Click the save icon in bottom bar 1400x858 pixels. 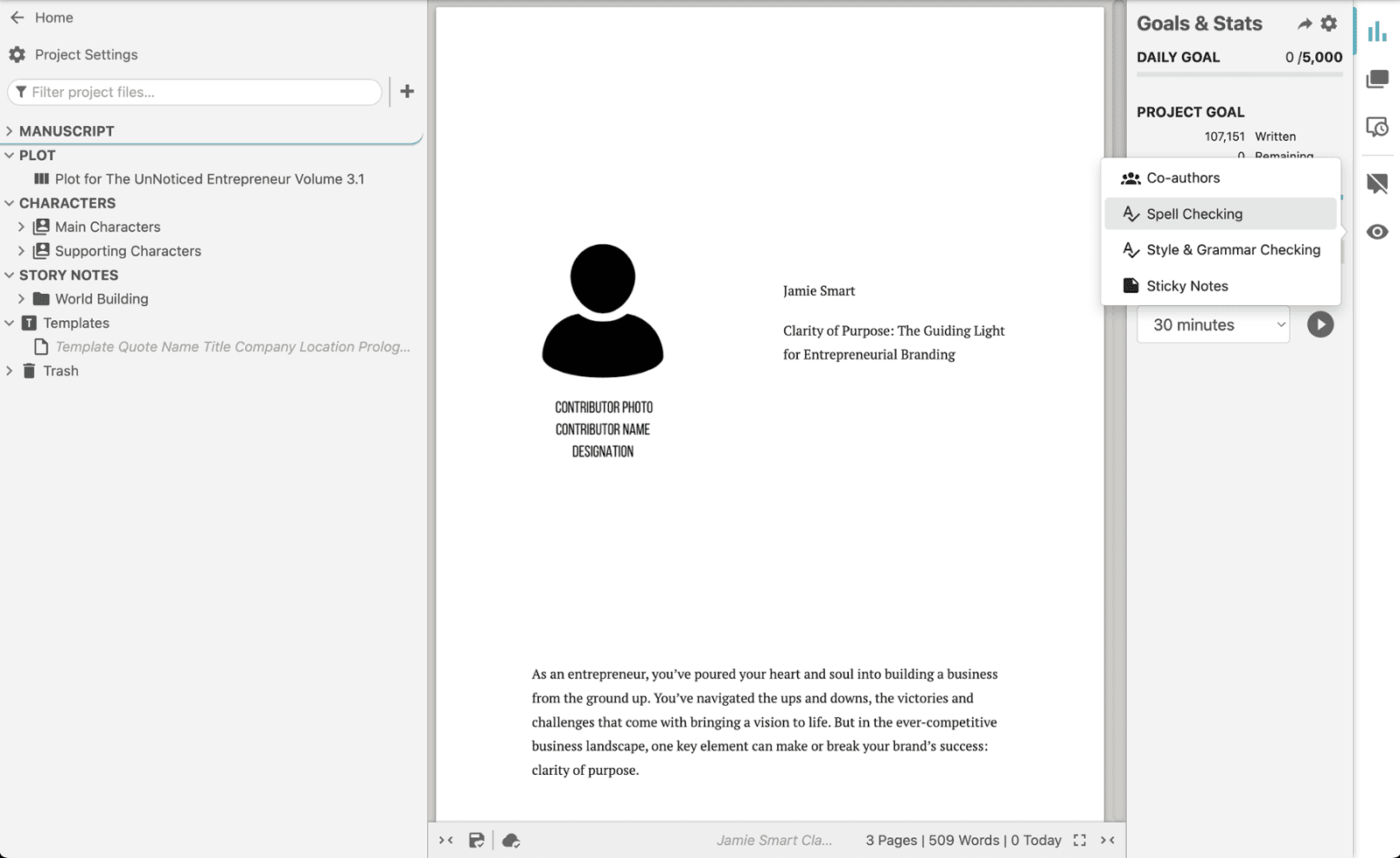(476, 841)
